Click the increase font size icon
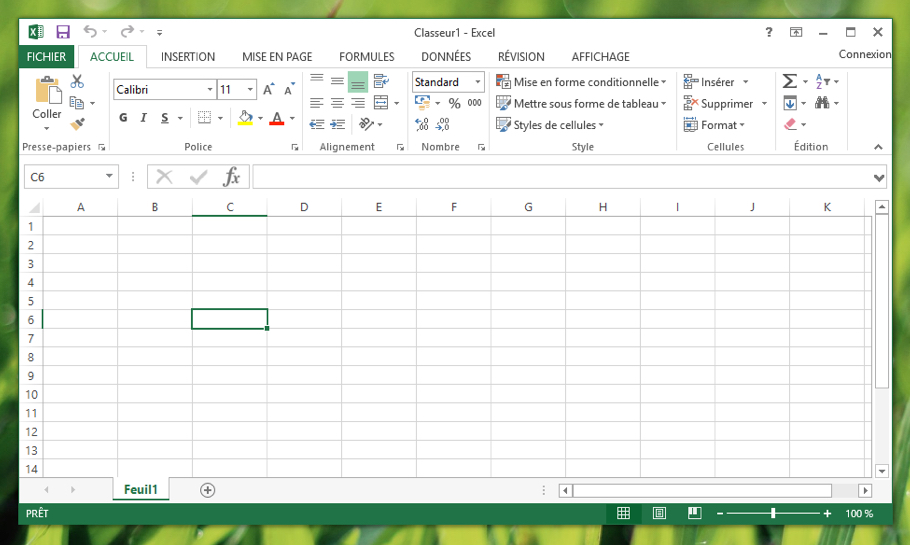The height and width of the screenshot is (545, 910). tap(268, 89)
